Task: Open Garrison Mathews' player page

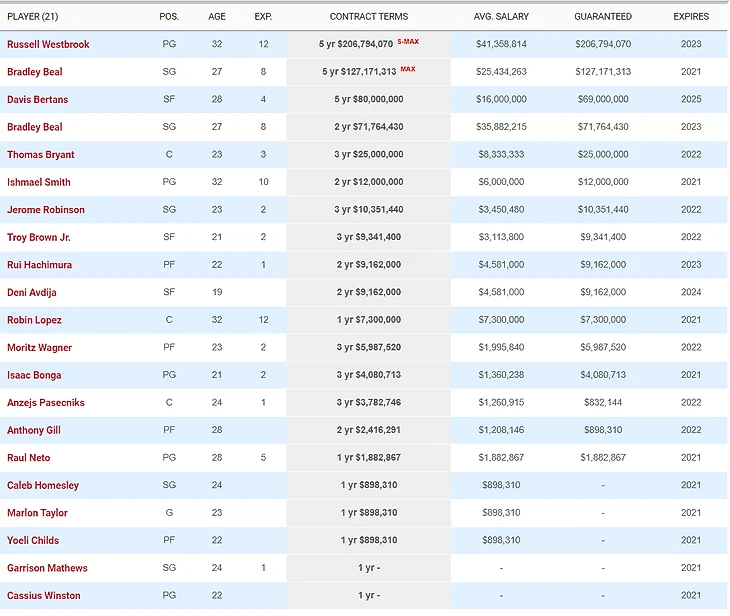Action: click(47, 568)
